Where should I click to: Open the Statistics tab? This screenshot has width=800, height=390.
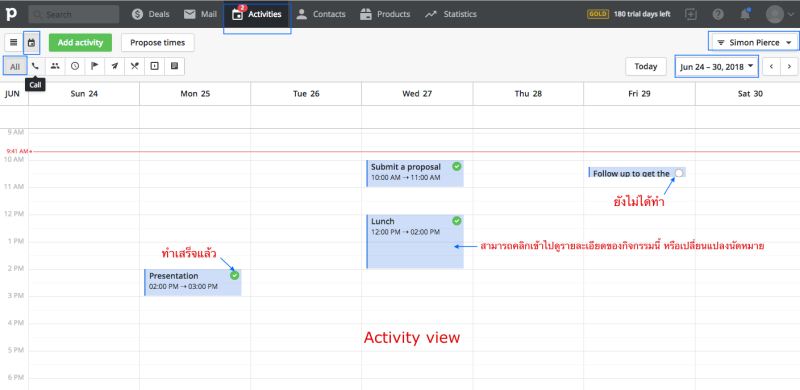click(x=451, y=14)
